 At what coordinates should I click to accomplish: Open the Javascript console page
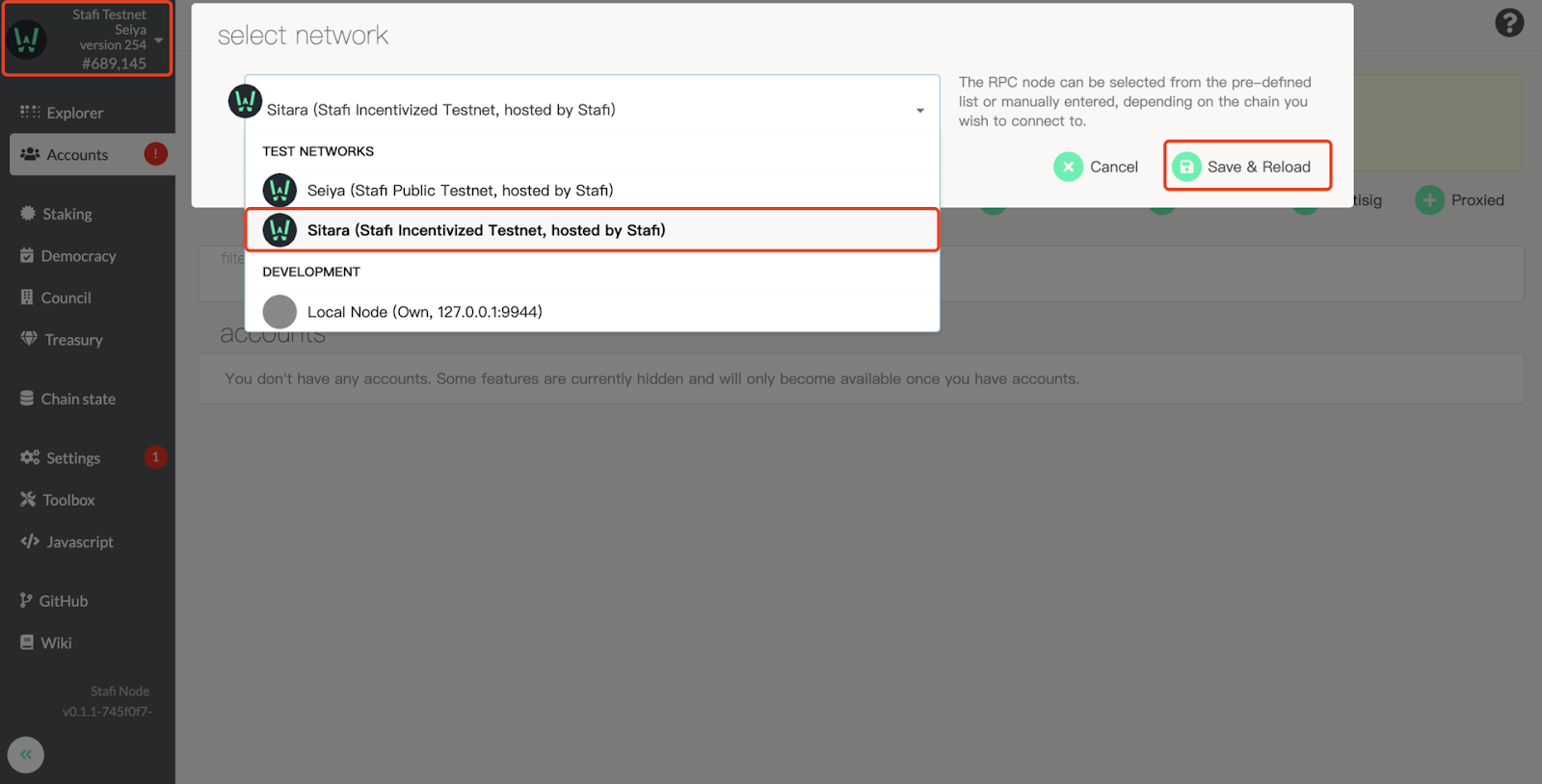67,542
